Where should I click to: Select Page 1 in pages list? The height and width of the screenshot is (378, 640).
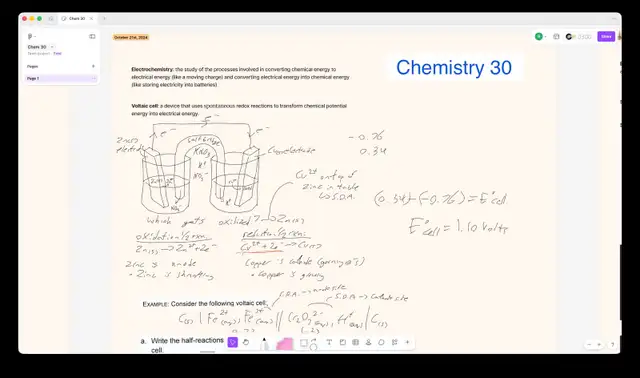(x=60, y=78)
